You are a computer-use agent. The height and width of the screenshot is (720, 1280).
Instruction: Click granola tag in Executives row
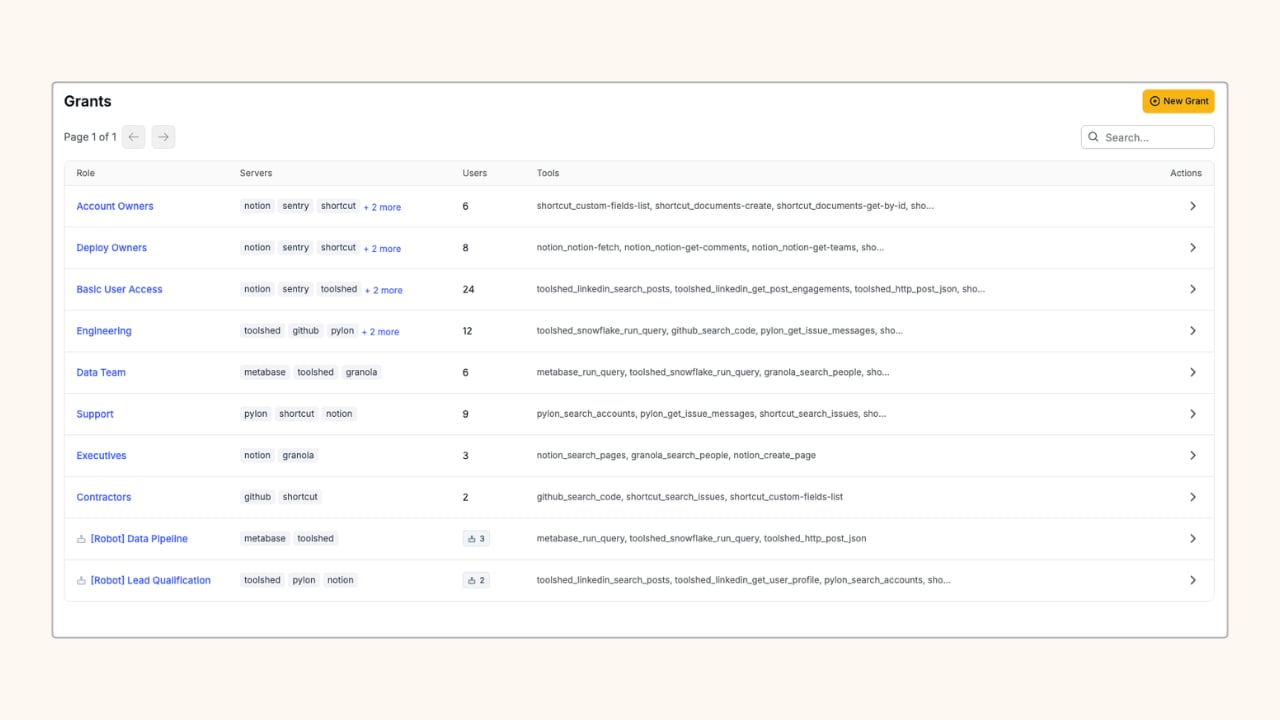[298, 455]
